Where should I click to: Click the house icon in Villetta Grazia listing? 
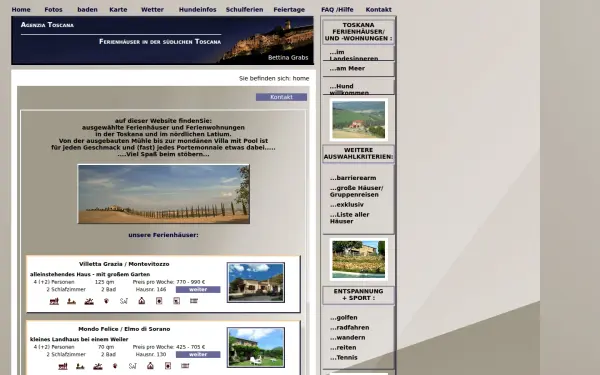tap(142, 301)
